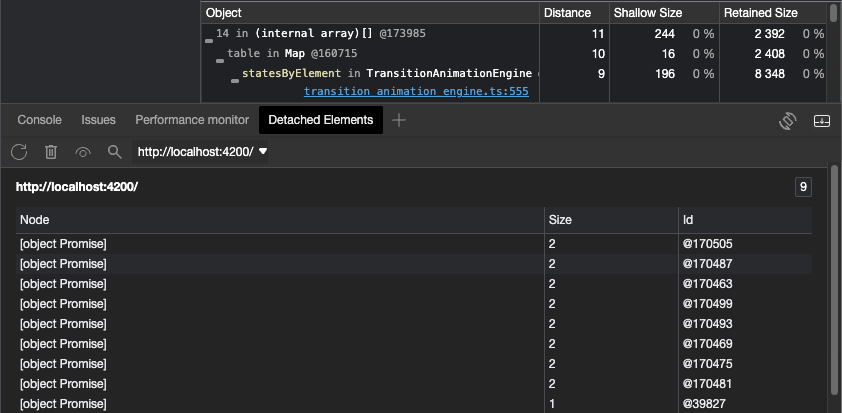Collapse the statesByElement retainer row

tap(235, 81)
